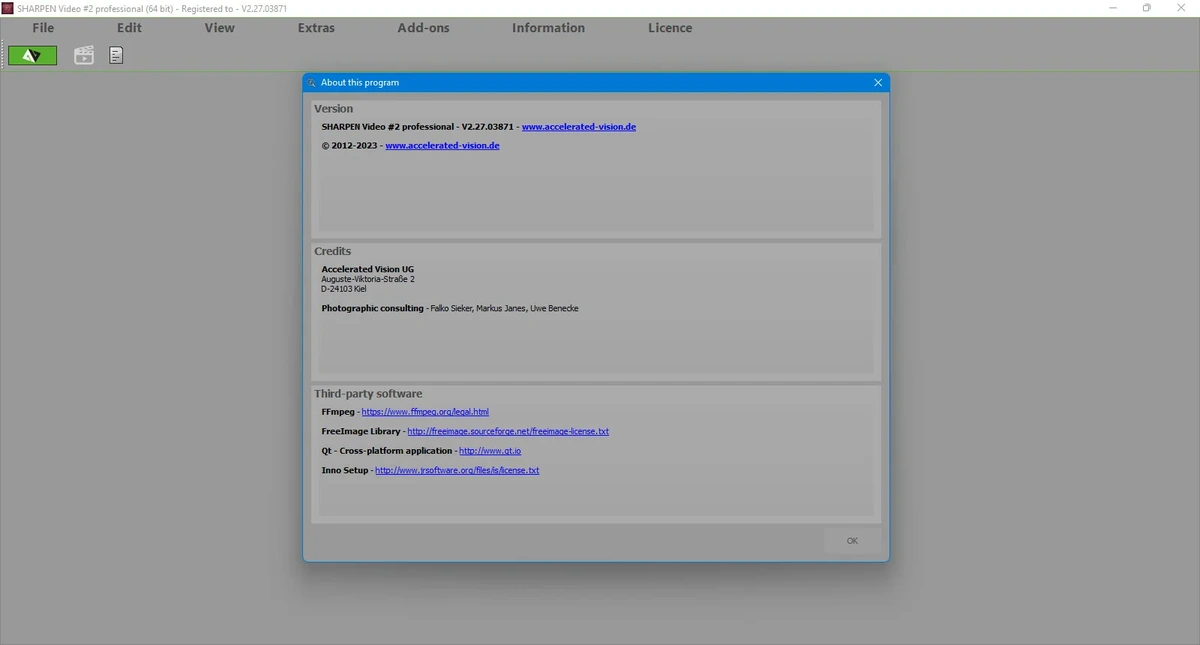Minimize the SHARPEN Video main window

[1113, 8]
